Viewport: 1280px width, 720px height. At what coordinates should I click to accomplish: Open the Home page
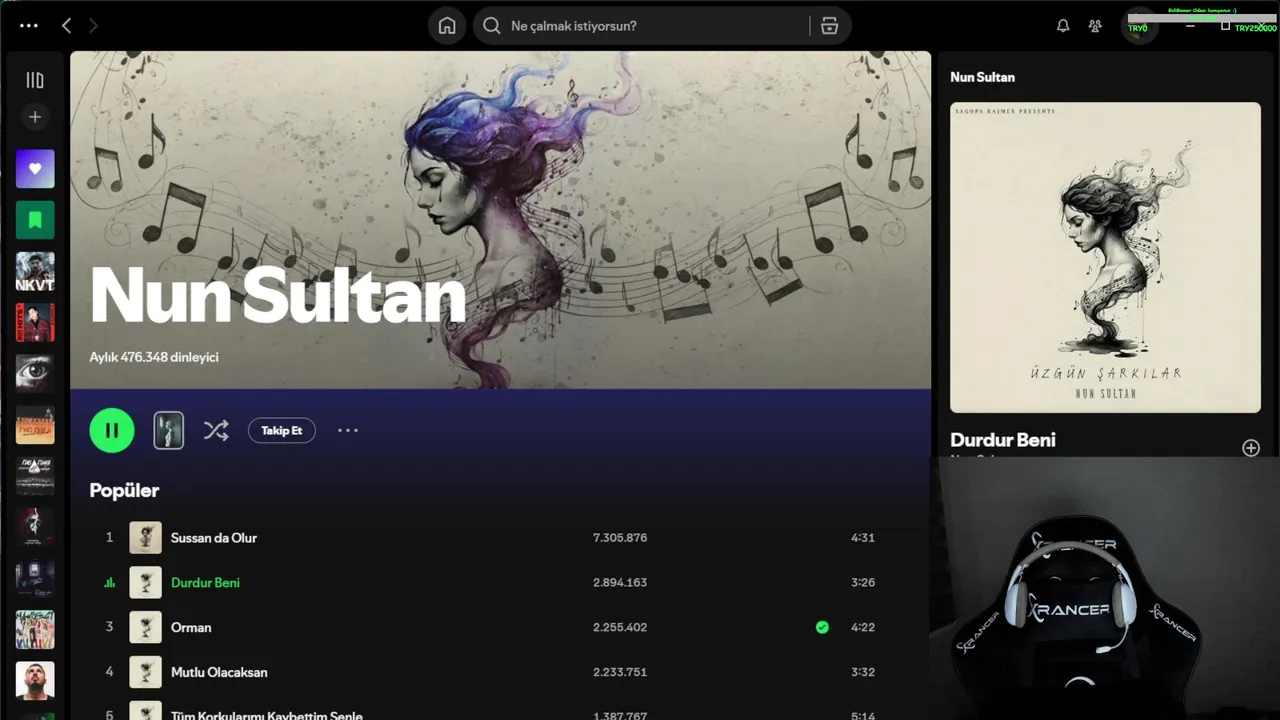[447, 26]
